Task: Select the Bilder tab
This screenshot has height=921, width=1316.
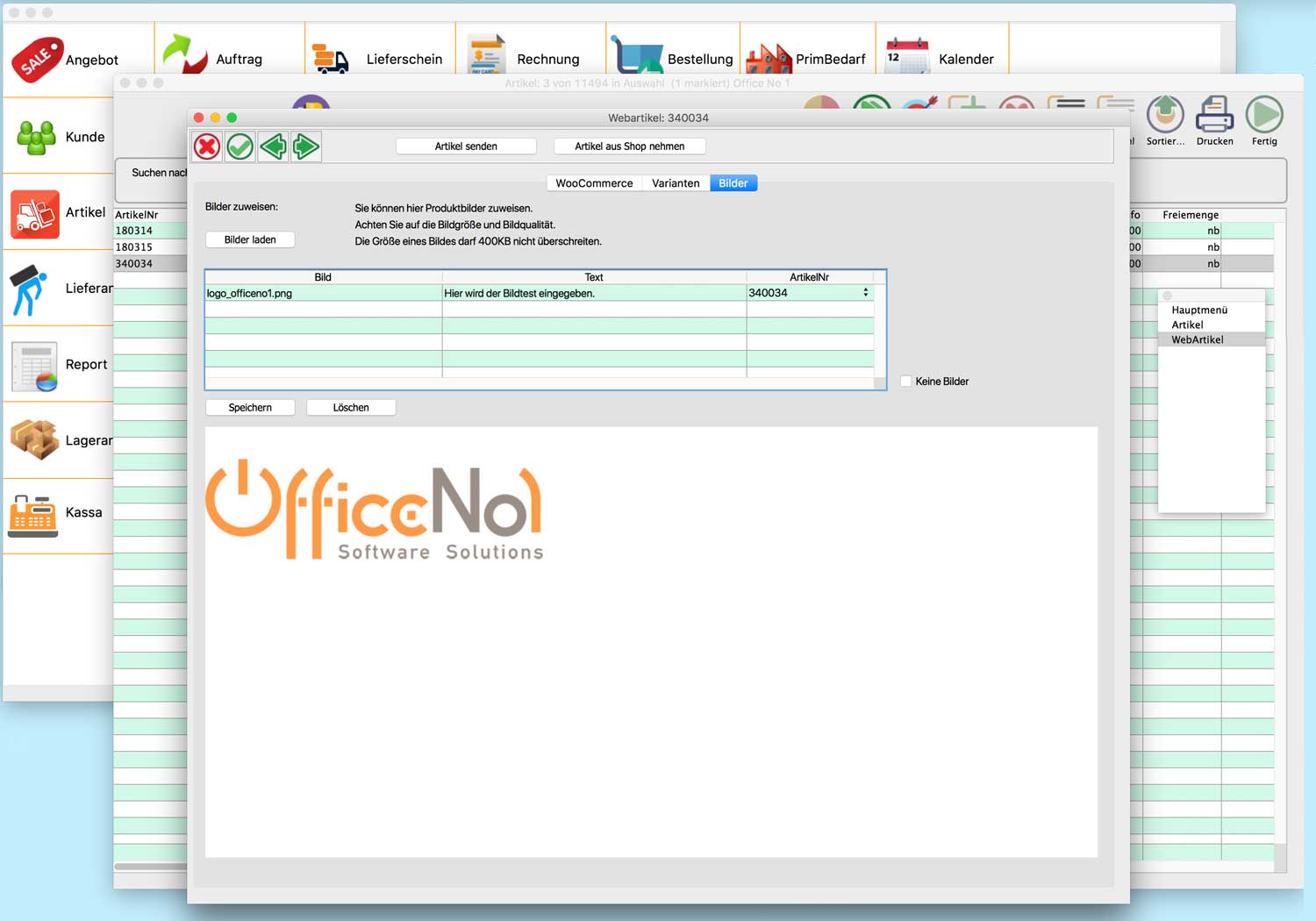Action: (x=733, y=183)
